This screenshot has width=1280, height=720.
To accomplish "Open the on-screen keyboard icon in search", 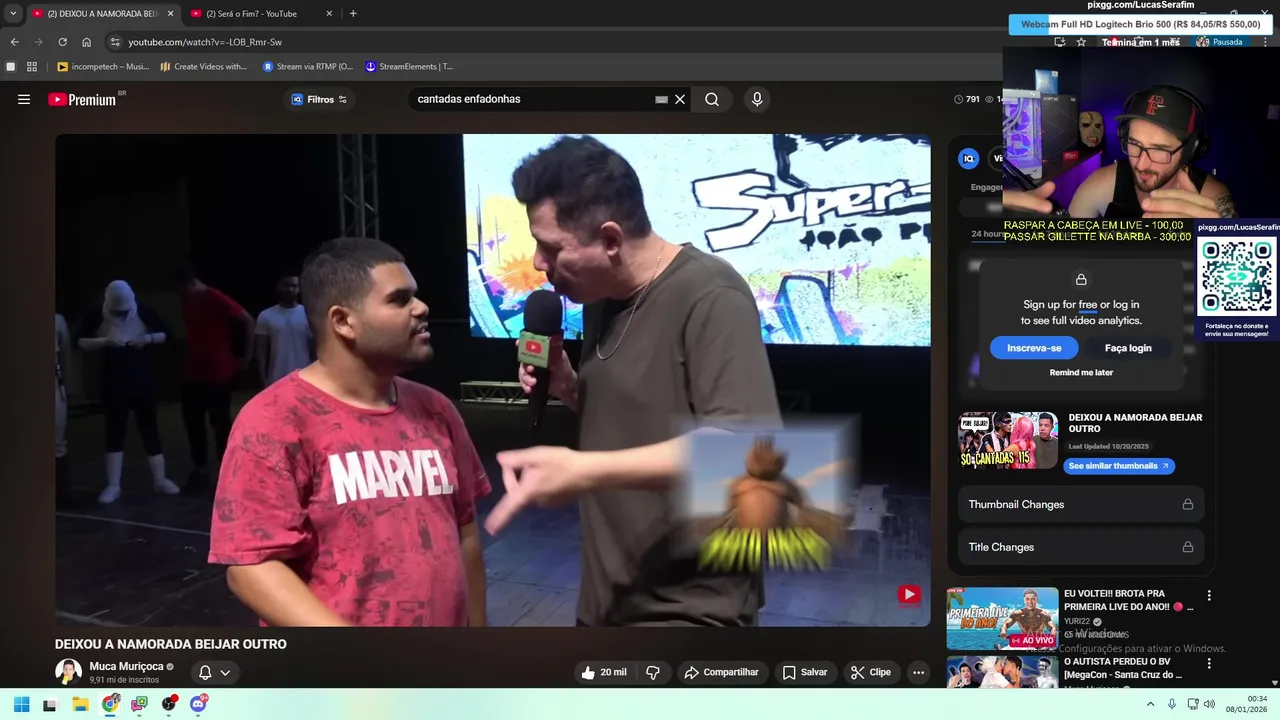I will (661, 99).
